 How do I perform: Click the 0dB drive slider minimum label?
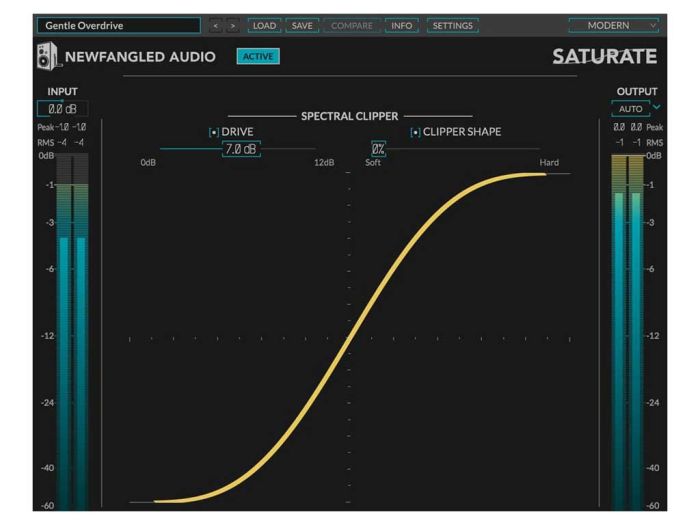148,162
